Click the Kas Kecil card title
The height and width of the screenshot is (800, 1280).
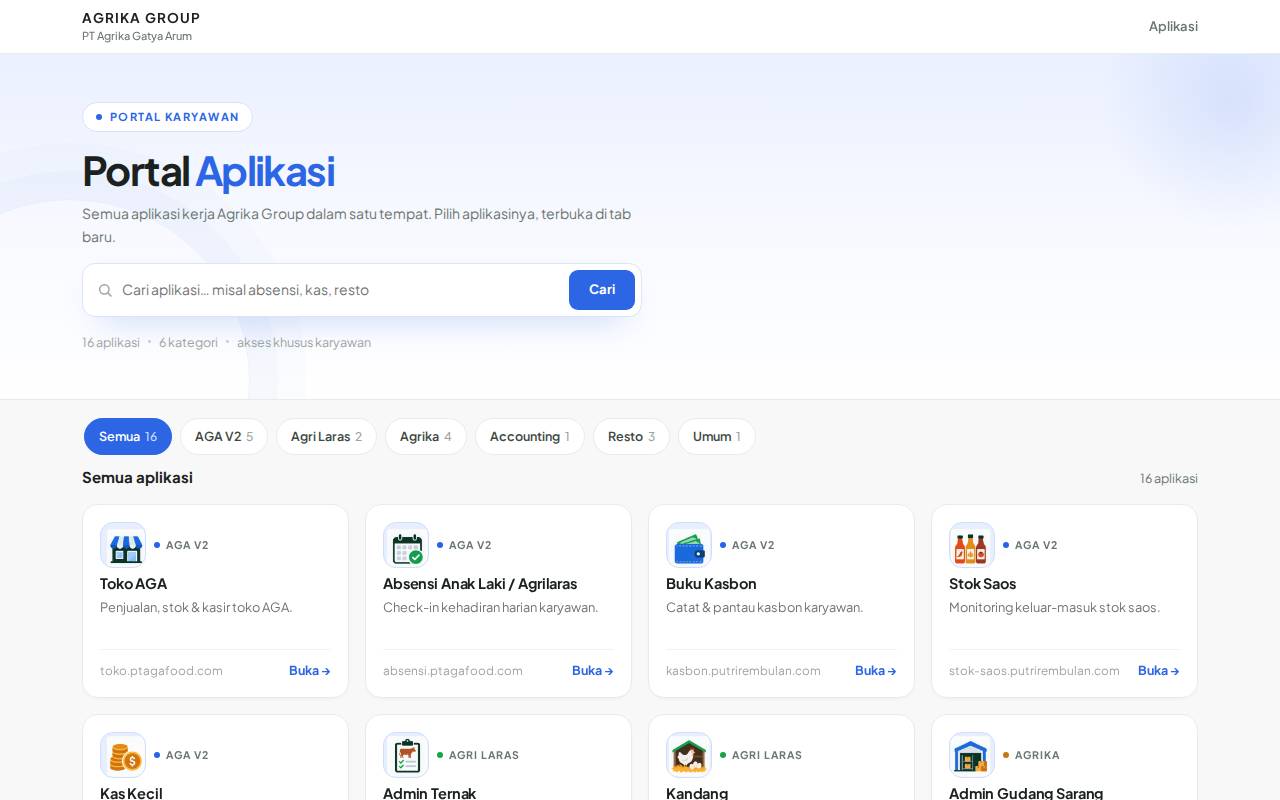[131, 793]
